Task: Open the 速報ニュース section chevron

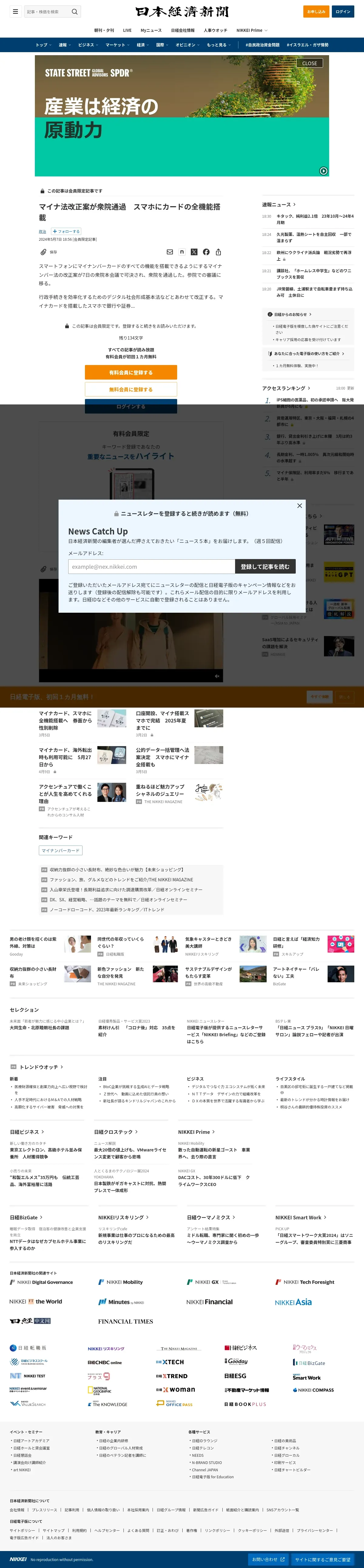Action: pos(295,205)
